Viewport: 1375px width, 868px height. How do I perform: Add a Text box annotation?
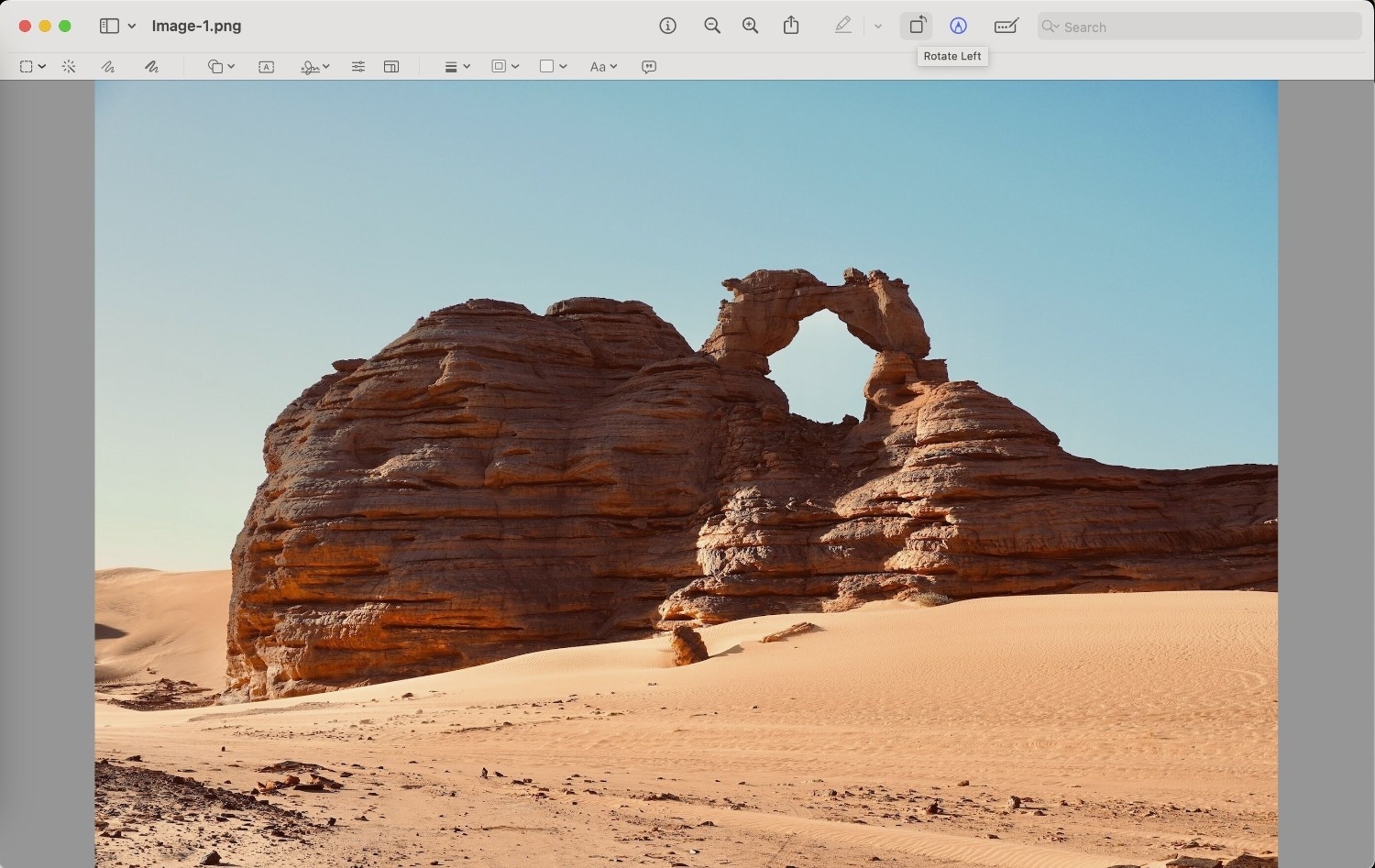267,67
